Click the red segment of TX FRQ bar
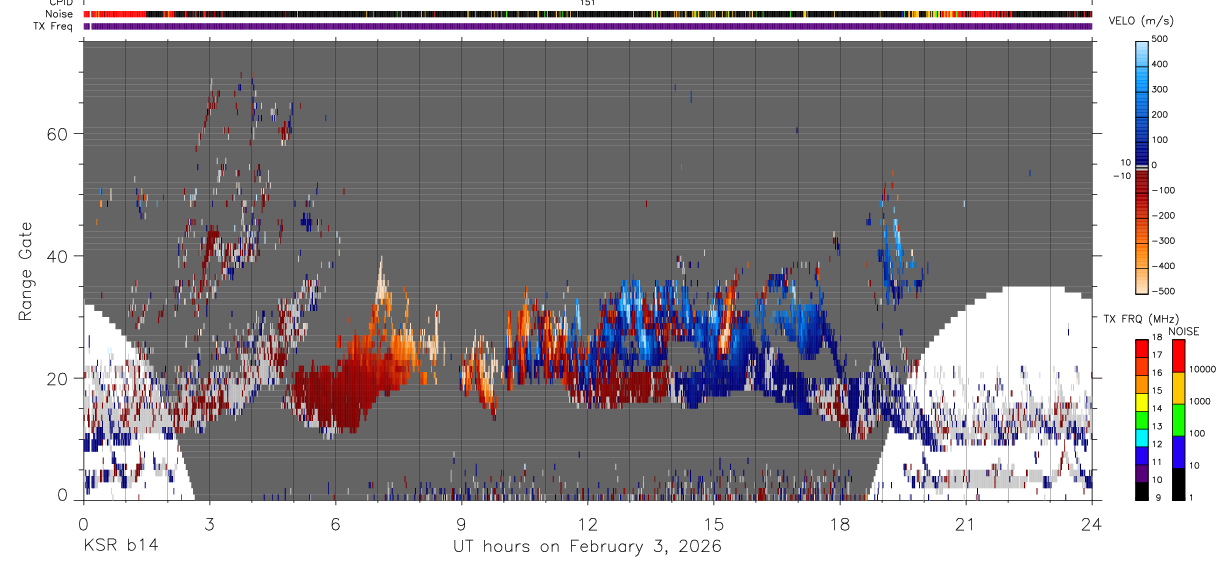1228x567 pixels. 1142,348
